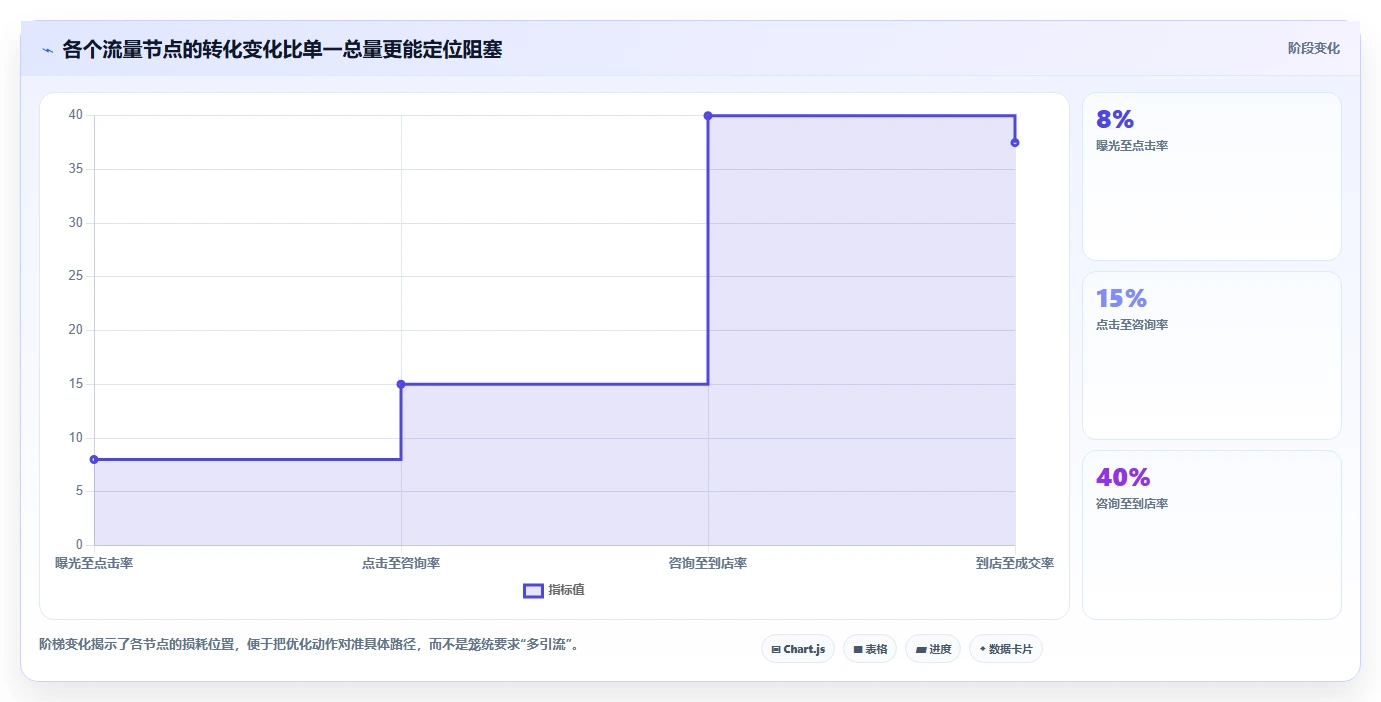Click the y-axis label 30
Viewport: 1381px width, 702px height.
point(75,223)
